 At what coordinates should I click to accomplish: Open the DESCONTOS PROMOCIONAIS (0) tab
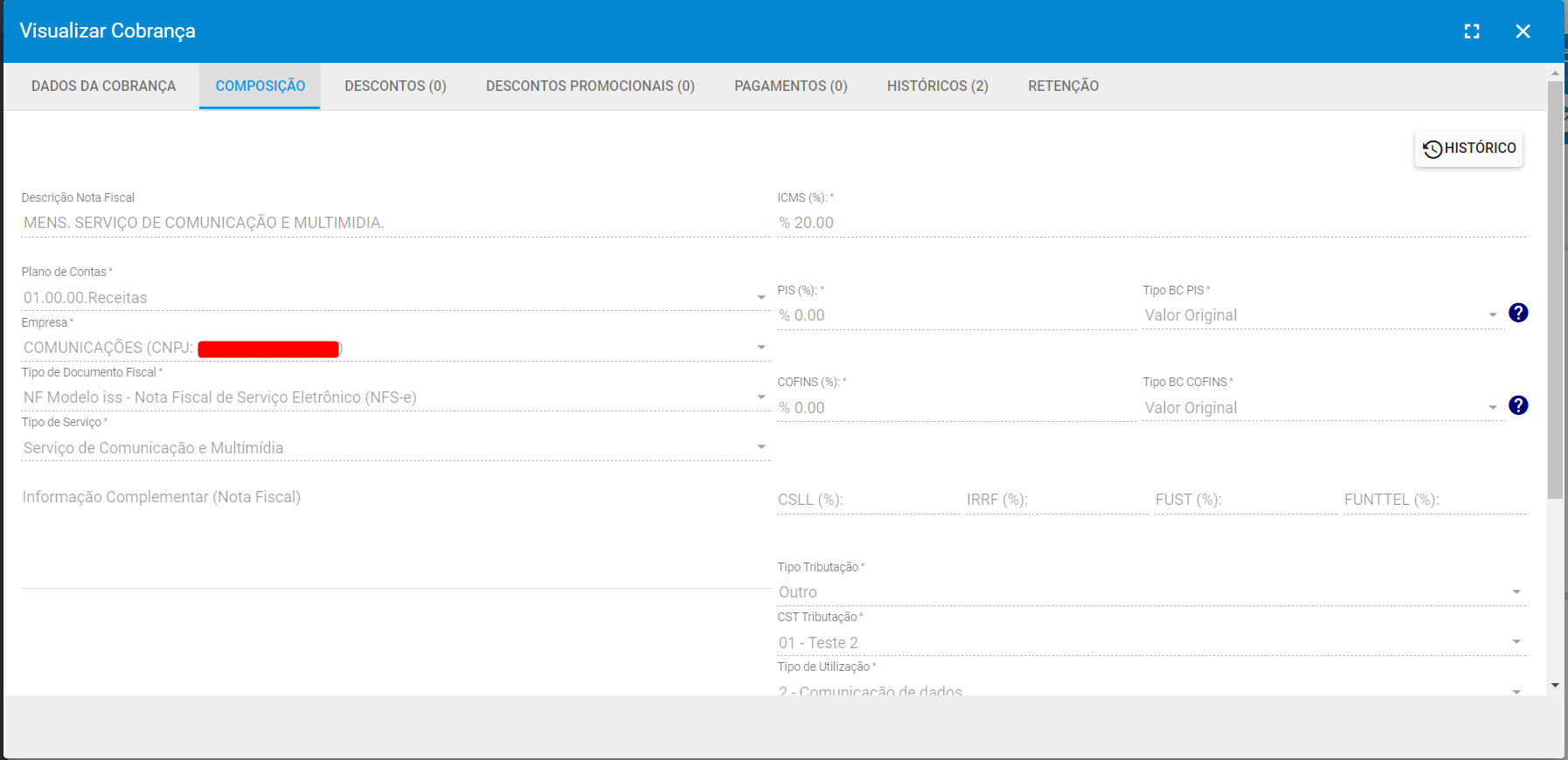(590, 86)
